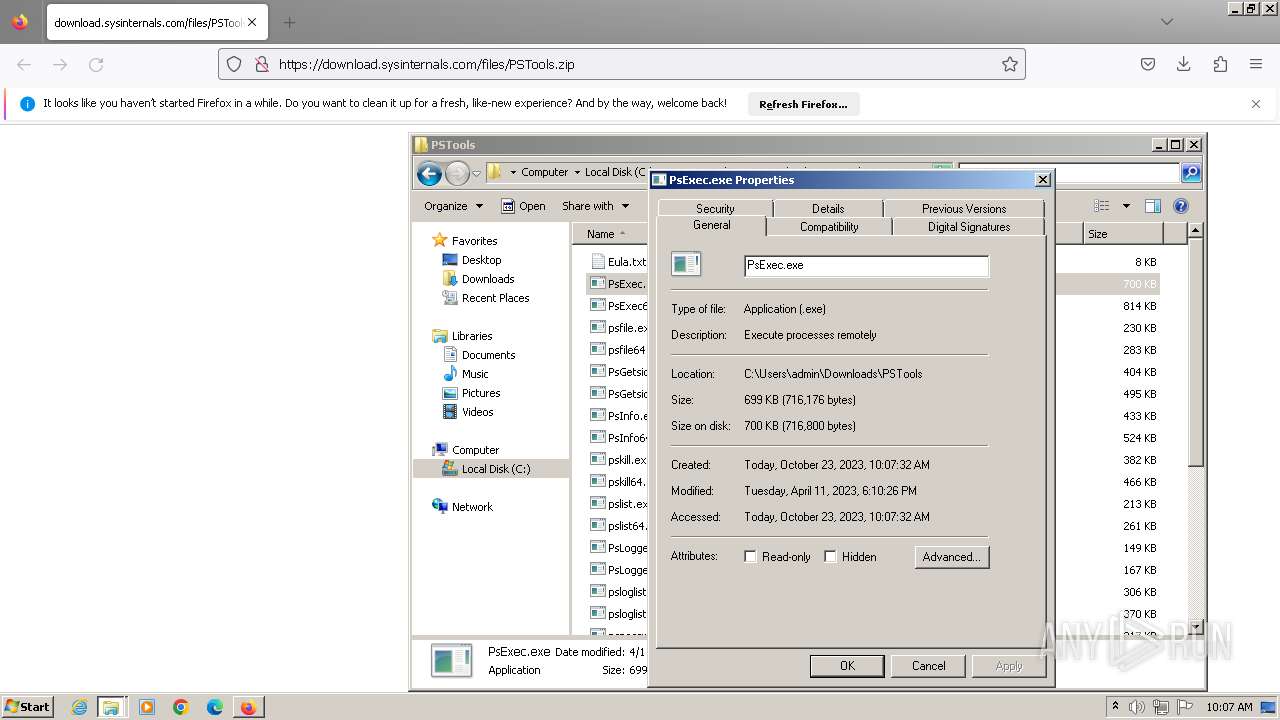Open Firefox extensions icon
1280x720 pixels.
point(1220,64)
